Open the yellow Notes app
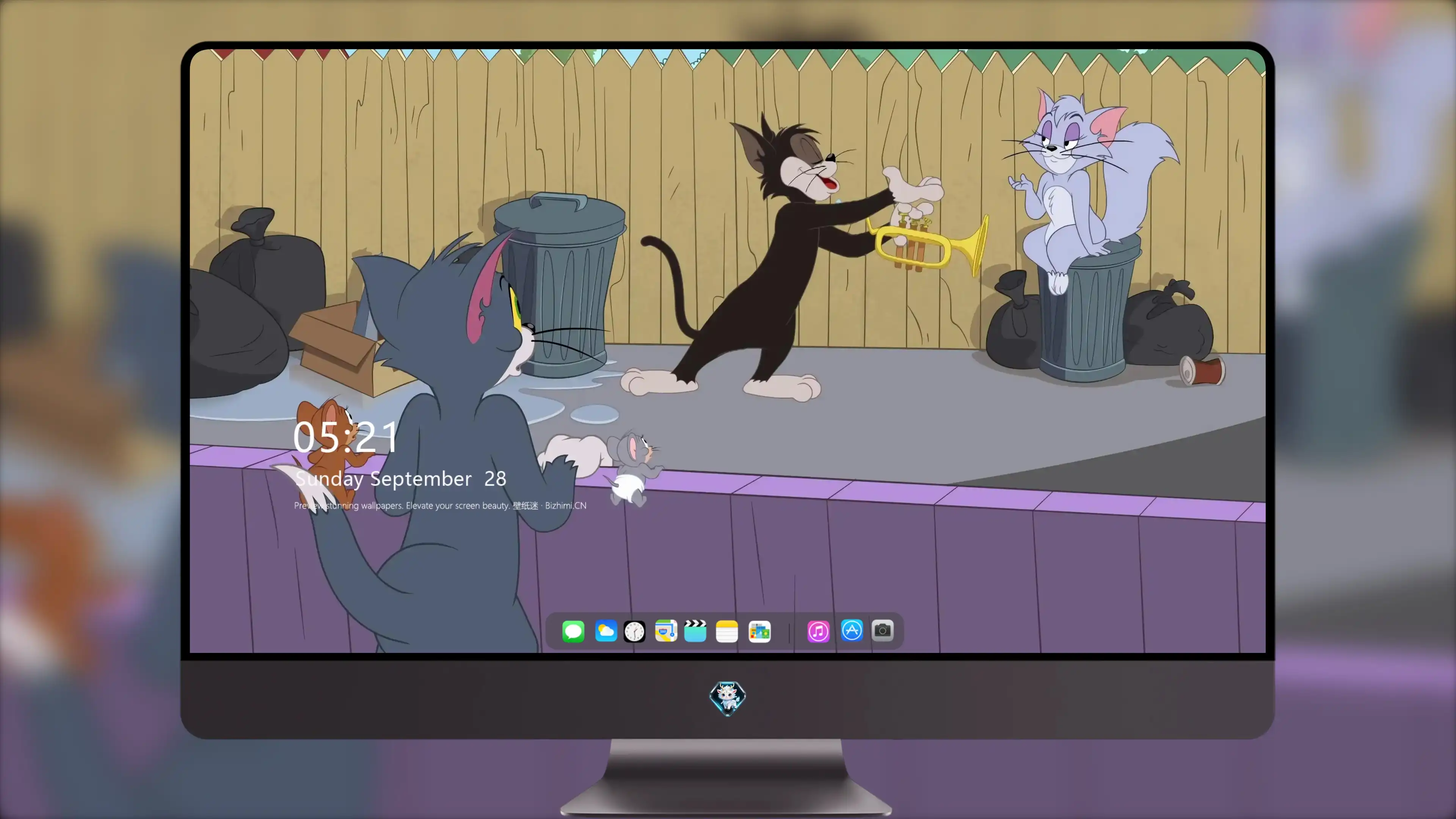Viewport: 1456px width, 819px height. [x=727, y=631]
